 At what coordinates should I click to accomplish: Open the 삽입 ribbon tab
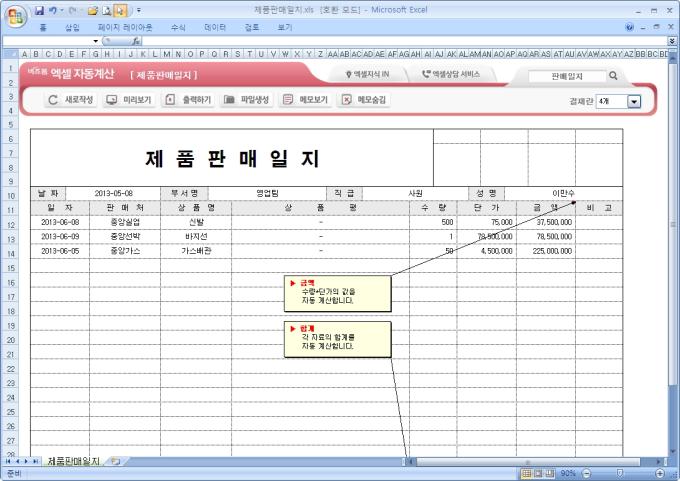click(x=72, y=27)
